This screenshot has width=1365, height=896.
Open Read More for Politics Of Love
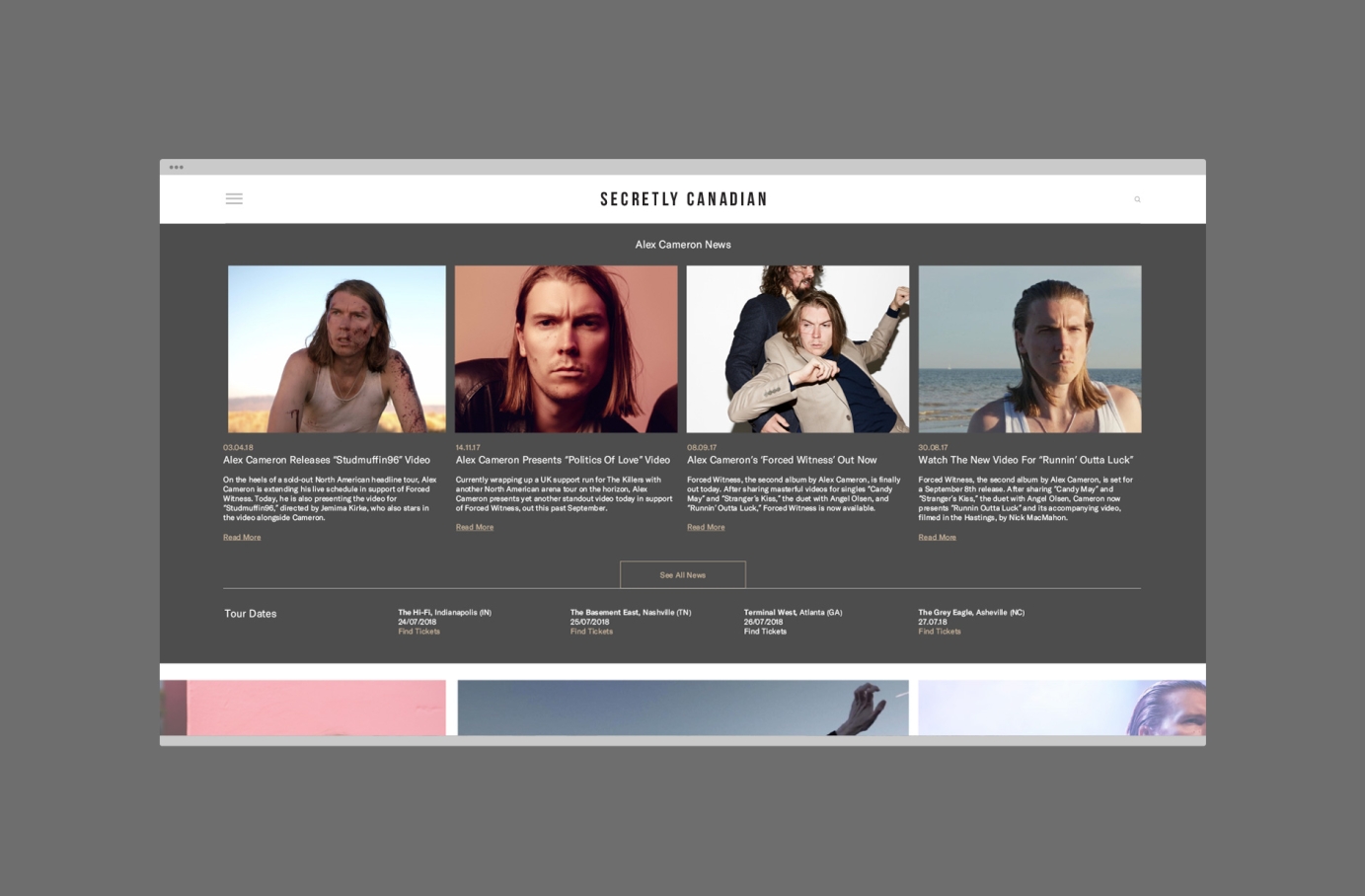(x=474, y=527)
